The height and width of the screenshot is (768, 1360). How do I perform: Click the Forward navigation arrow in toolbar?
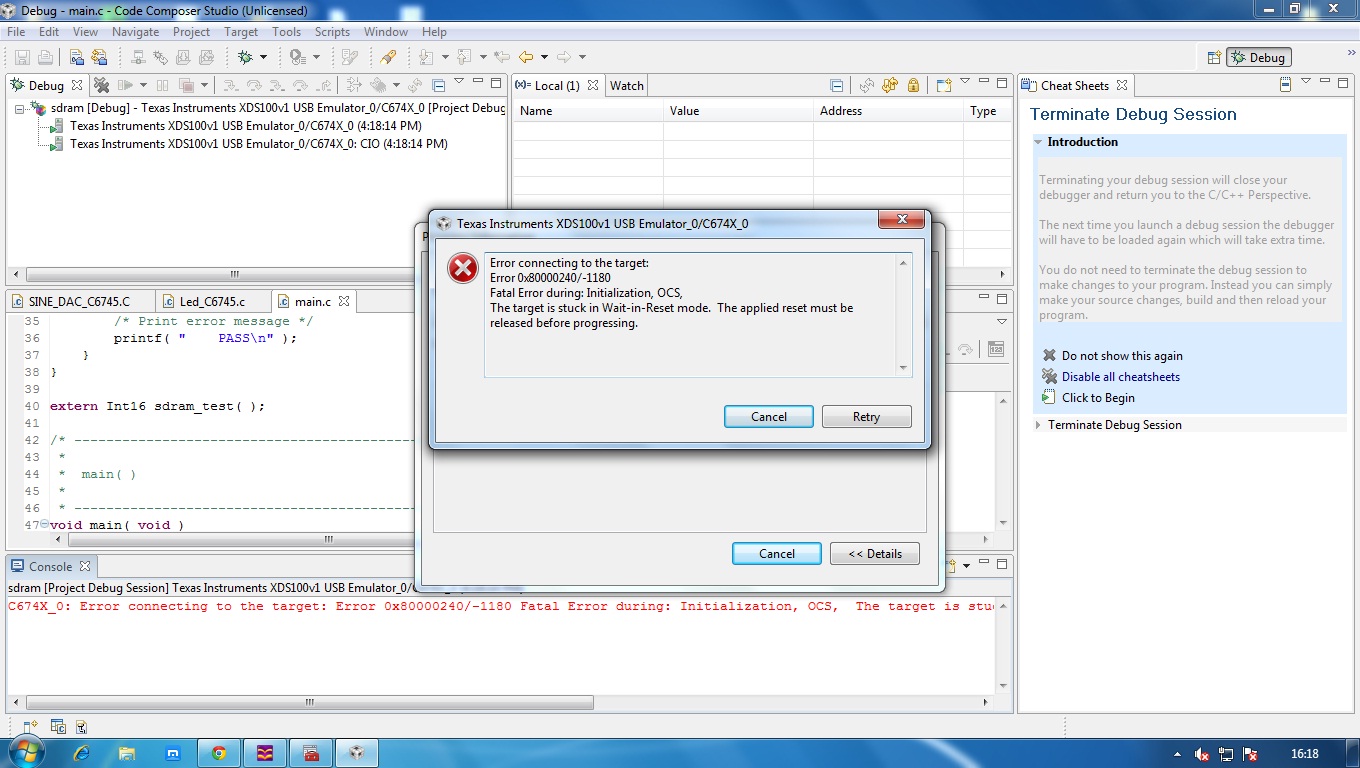(x=564, y=58)
